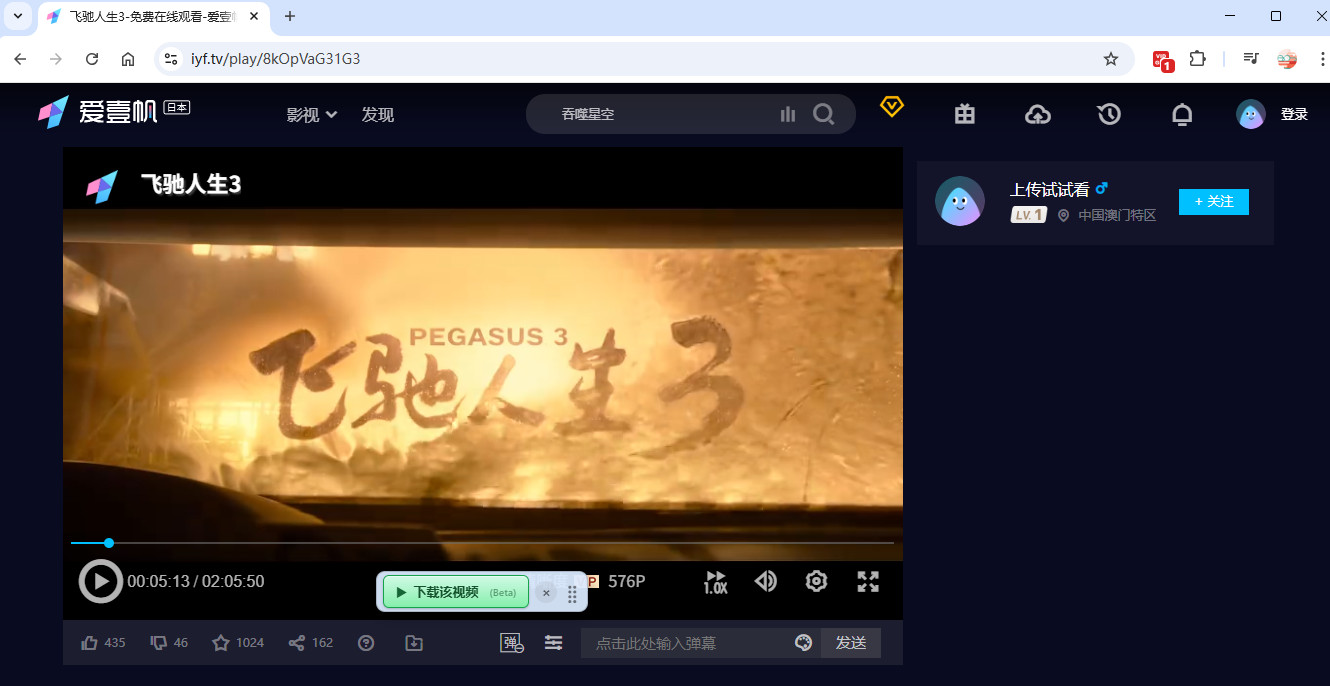Go to browser home page
The height and width of the screenshot is (686, 1330).
(x=128, y=59)
